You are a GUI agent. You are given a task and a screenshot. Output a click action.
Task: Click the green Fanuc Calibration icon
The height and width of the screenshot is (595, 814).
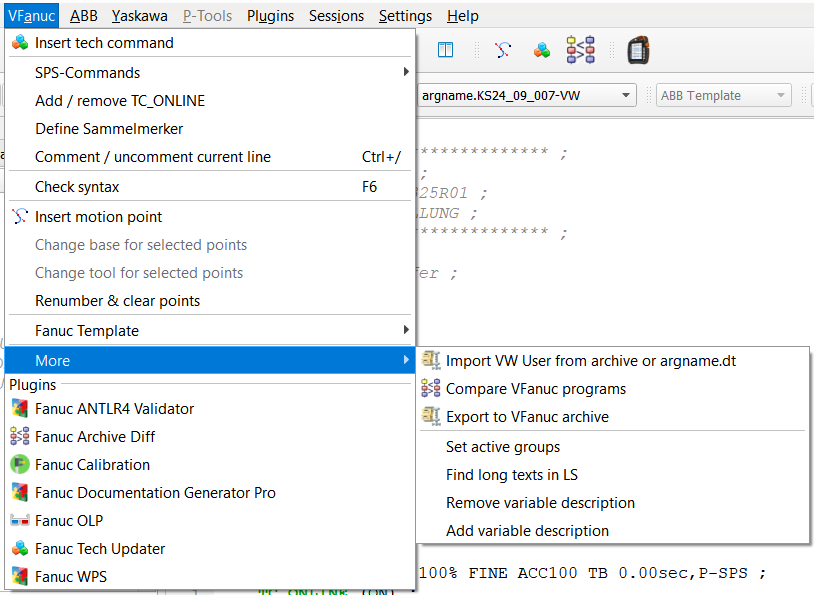pos(20,465)
